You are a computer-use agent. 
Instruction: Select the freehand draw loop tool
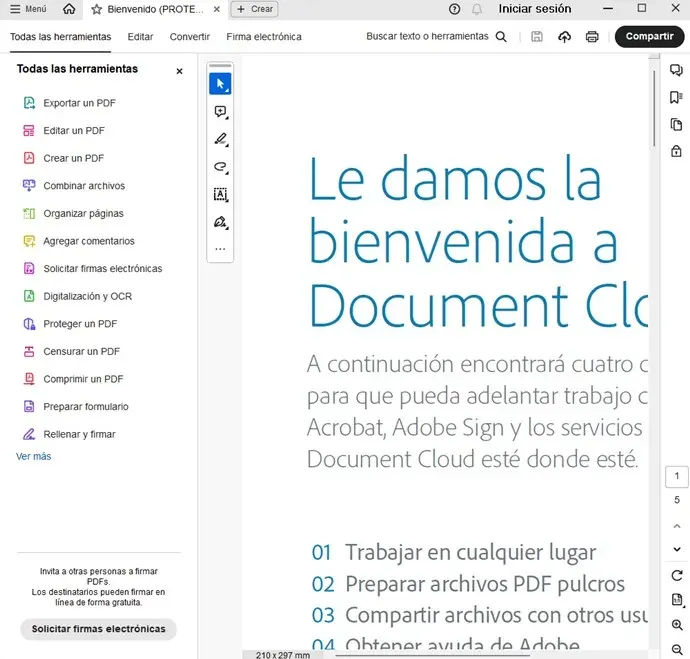click(x=220, y=167)
